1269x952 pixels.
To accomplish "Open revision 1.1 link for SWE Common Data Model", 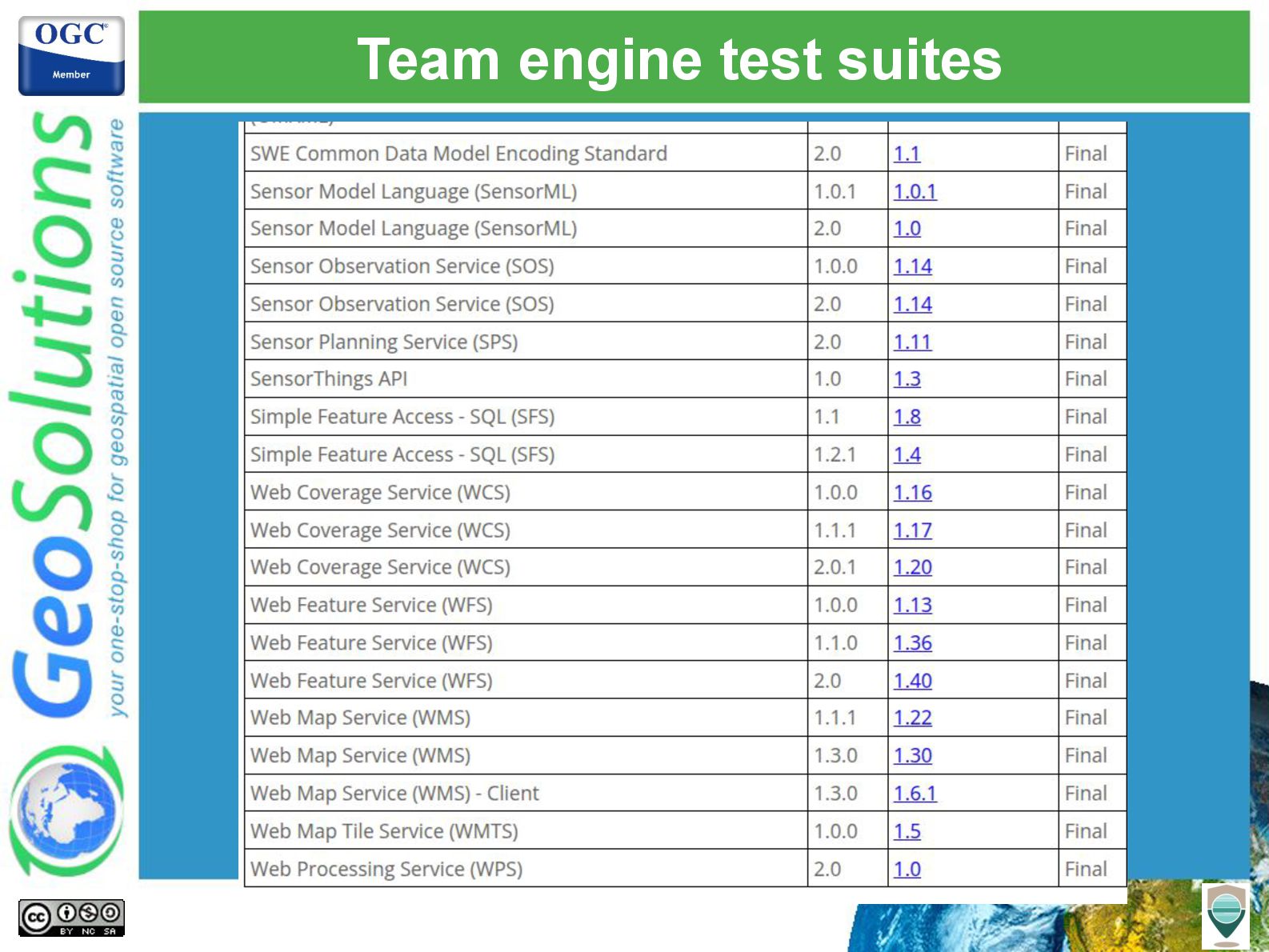I will coord(907,154).
